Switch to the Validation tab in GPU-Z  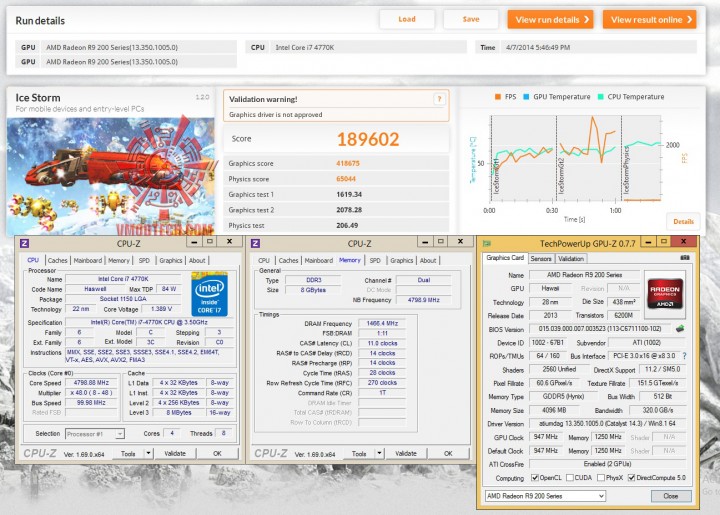click(571, 258)
